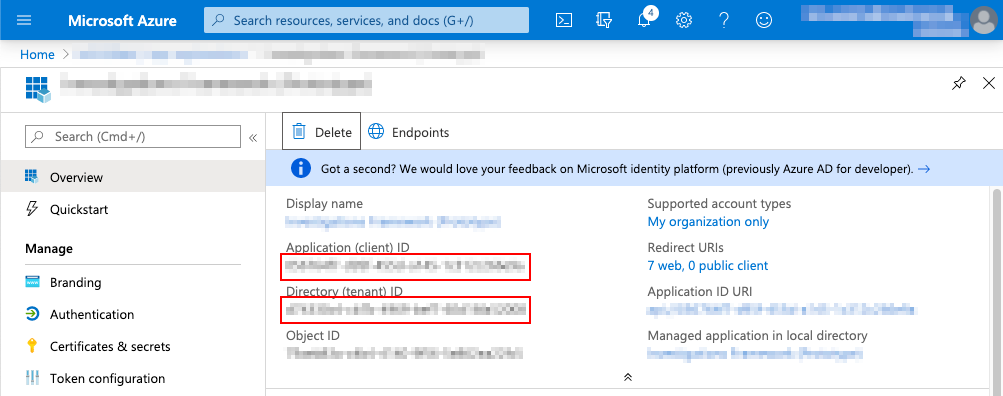Pin this blade with the pin icon

[958, 83]
